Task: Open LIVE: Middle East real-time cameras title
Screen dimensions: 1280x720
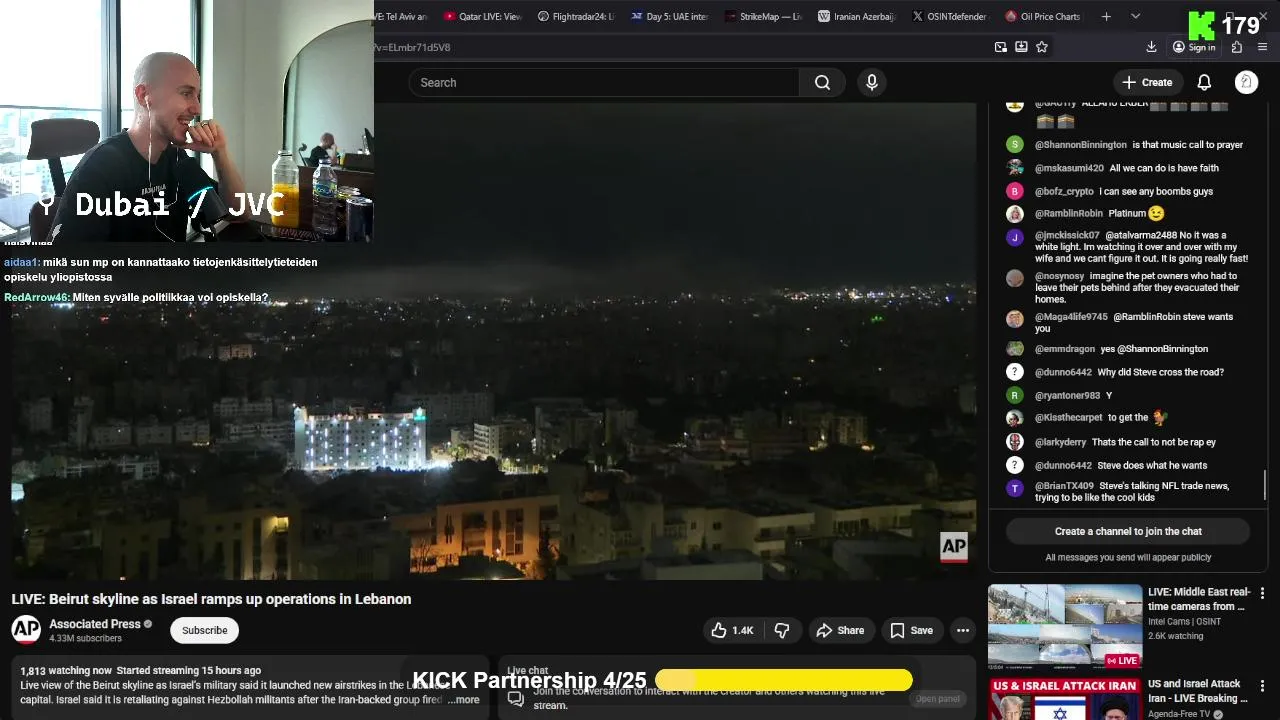Action: click(x=1199, y=599)
